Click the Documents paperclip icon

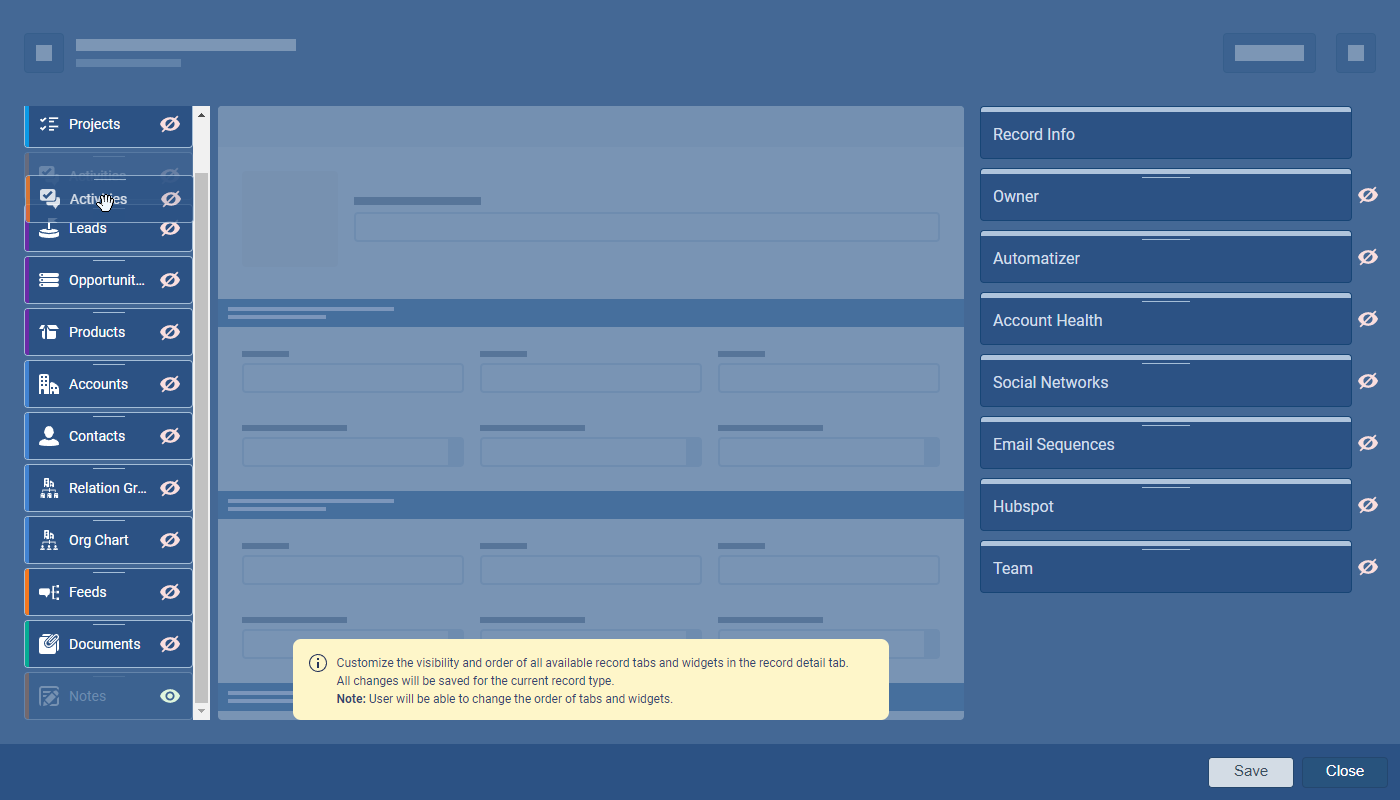point(49,644)
